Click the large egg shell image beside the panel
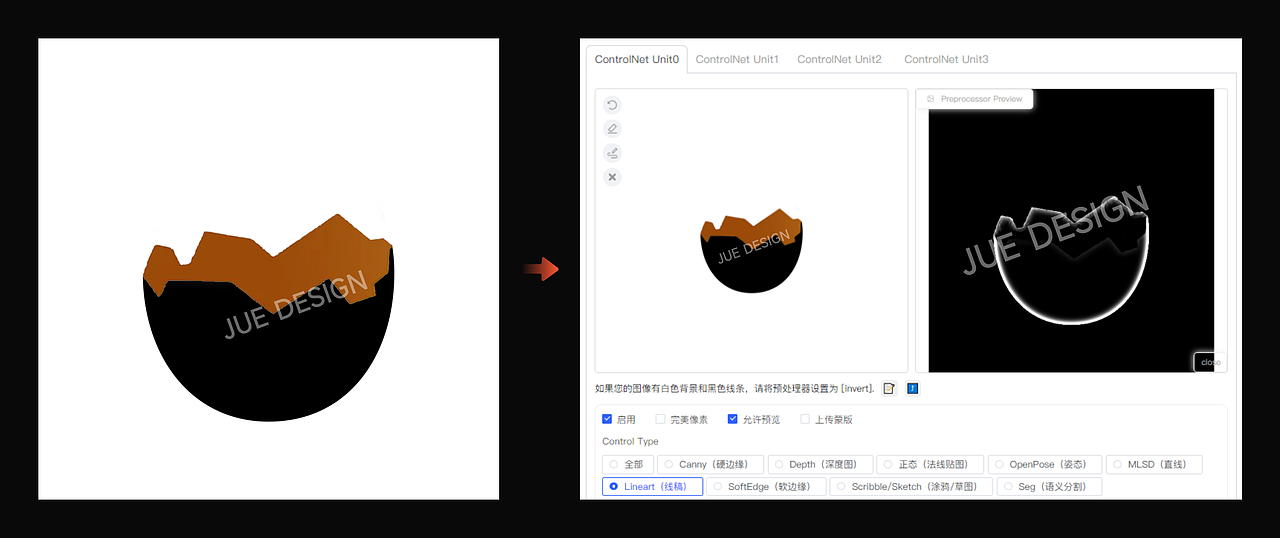The image size is (1280, 538). pyautogui.click(x=268, y=269)
